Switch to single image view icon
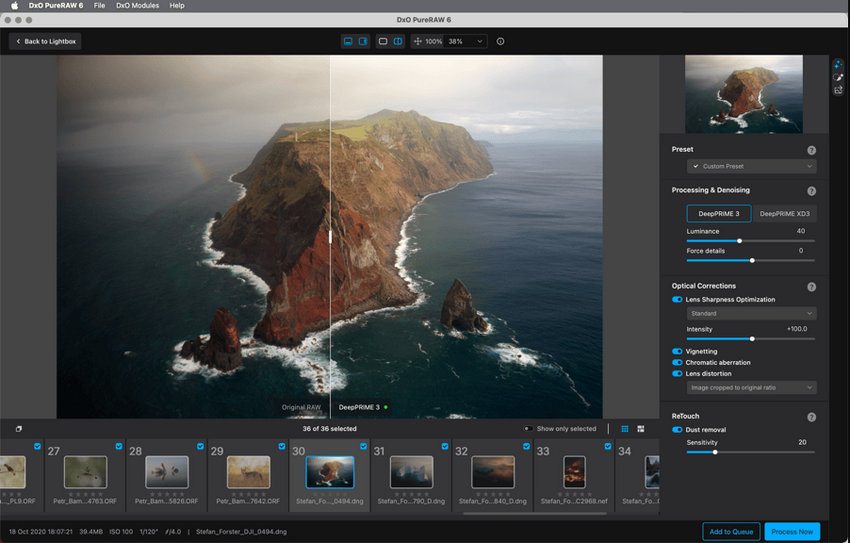 (x=382, y=41)
